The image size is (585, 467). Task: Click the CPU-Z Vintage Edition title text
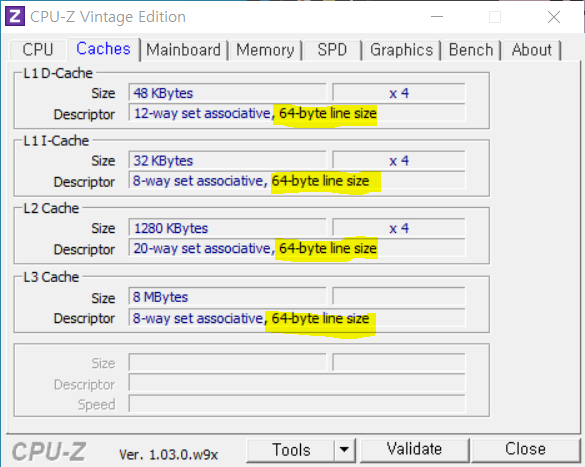point(108,17)
